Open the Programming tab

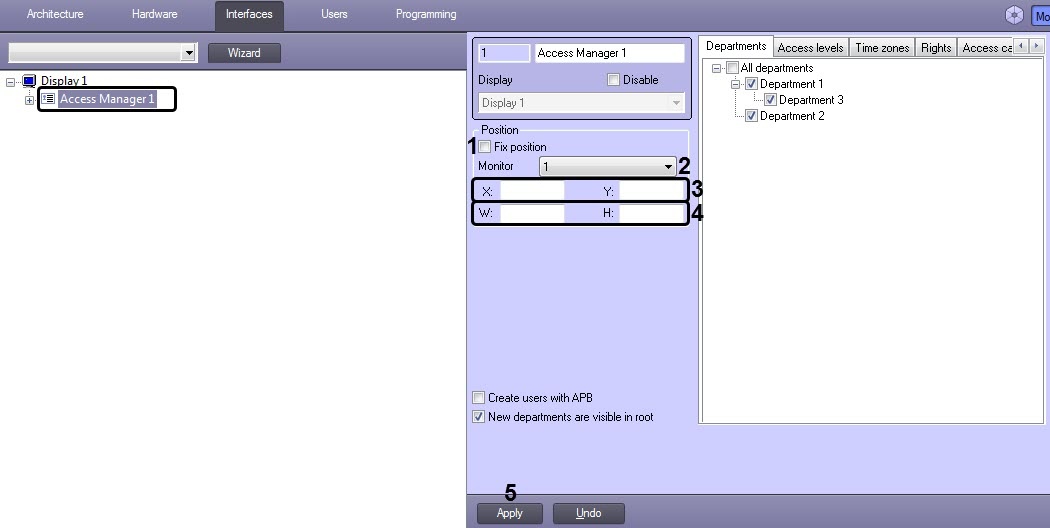coord(426,14)
